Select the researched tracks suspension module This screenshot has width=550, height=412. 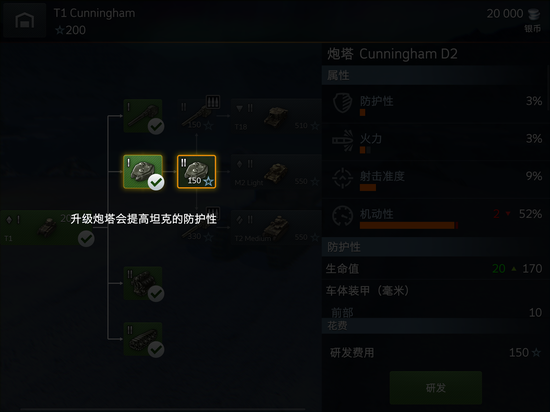point(143,339)
